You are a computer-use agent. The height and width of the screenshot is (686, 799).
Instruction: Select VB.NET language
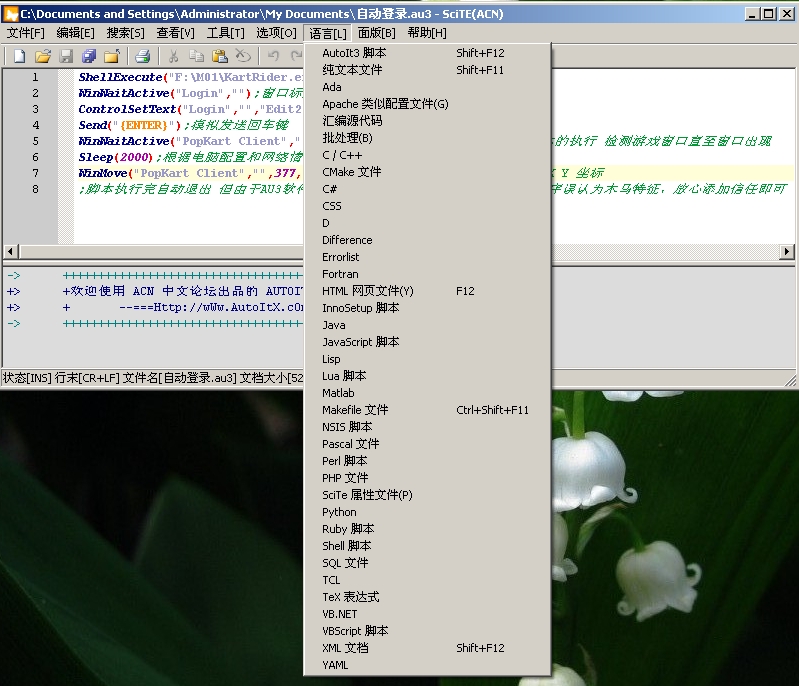pyautogui.click(x=427, y=614)
